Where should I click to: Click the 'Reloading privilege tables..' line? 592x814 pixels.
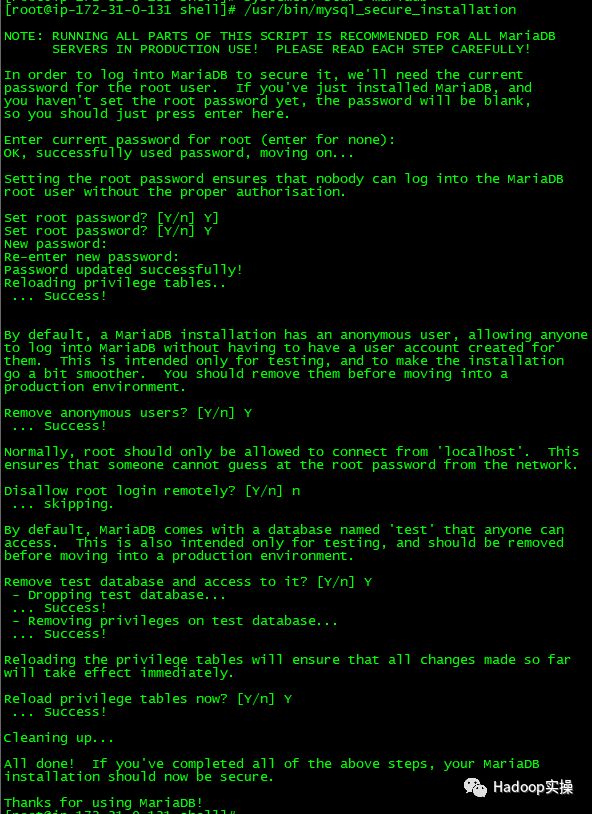[115, 283]
